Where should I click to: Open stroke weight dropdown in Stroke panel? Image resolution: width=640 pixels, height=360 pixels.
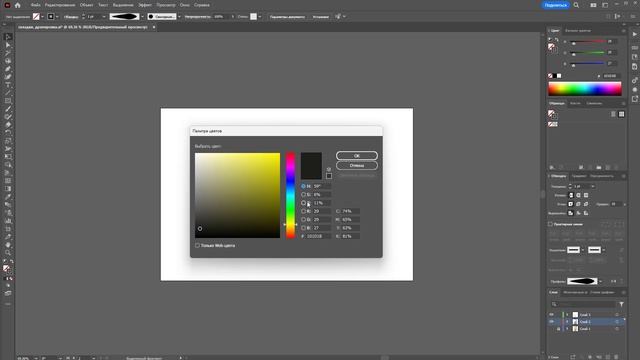tap(593, 187)
